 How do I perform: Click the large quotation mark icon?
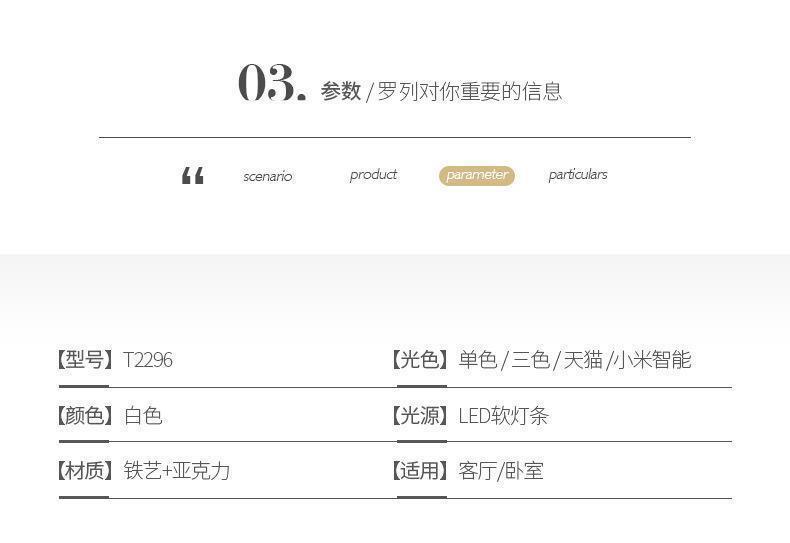click(x=193, y=177)
